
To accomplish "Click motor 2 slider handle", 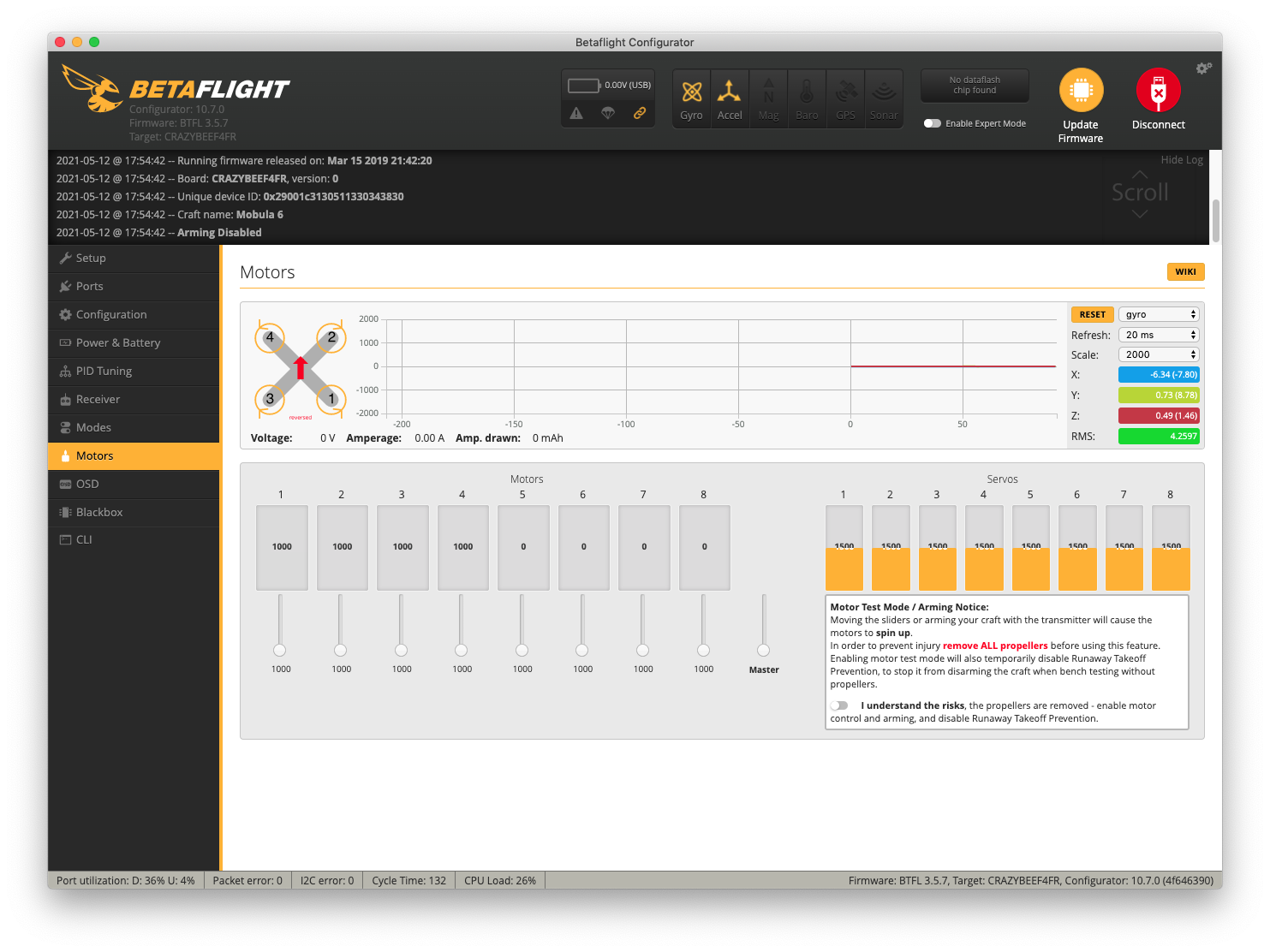I will point(341,650).
